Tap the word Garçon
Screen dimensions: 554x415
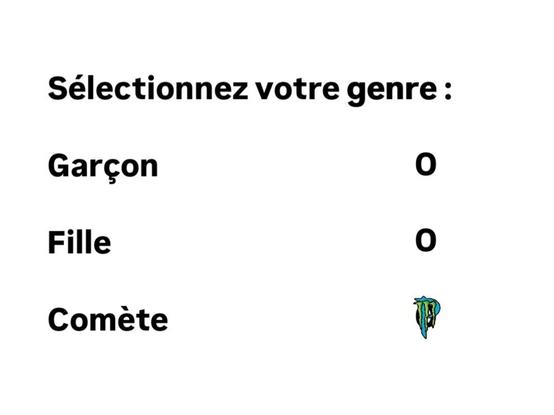click(103, 167)
